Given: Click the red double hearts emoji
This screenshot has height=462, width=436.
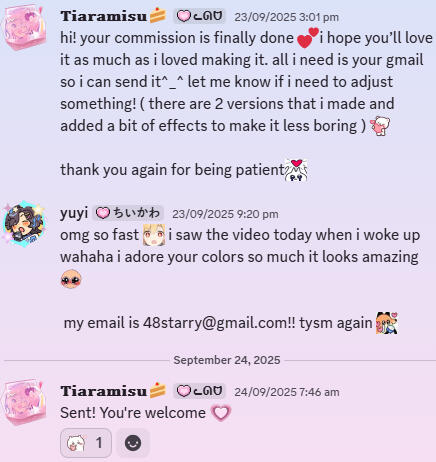Looking at the screenshot, I should pyautogui.click(x=307, y=38).
